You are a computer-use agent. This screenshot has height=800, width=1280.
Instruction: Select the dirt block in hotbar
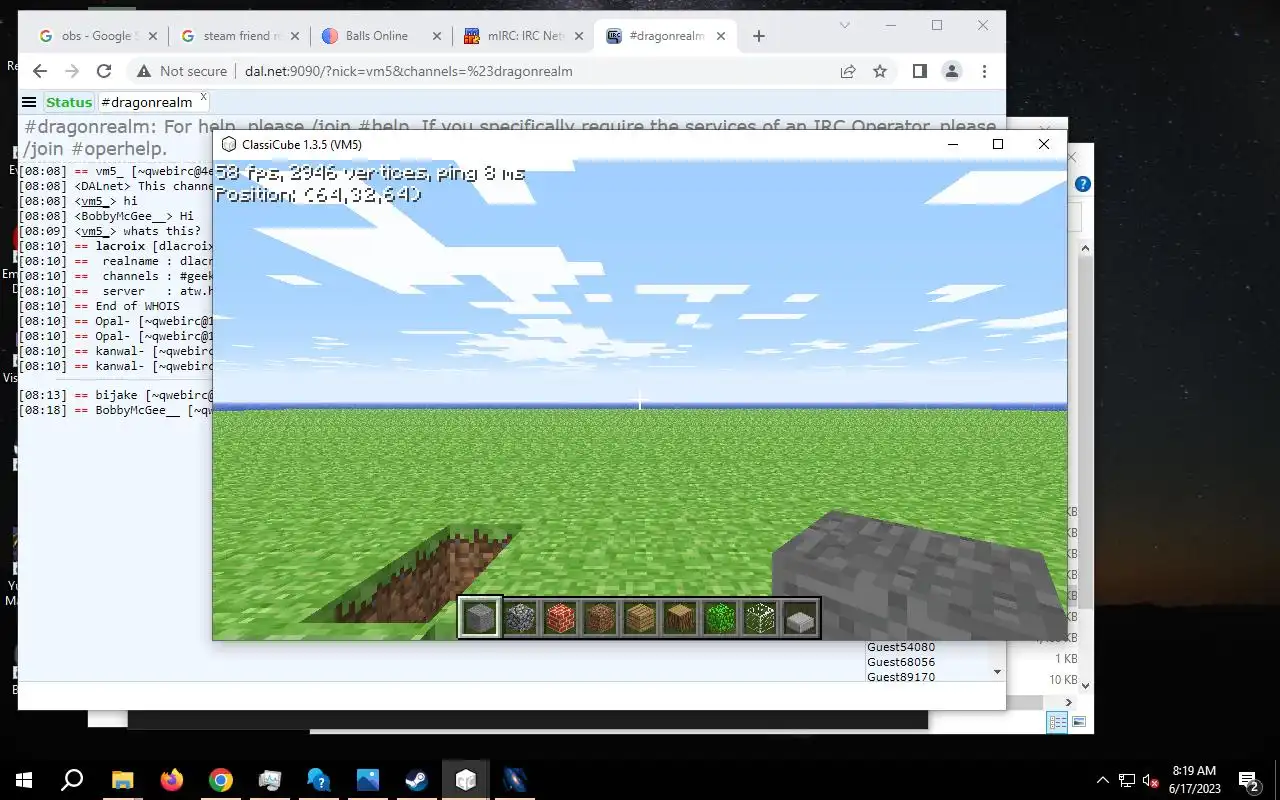600,618
